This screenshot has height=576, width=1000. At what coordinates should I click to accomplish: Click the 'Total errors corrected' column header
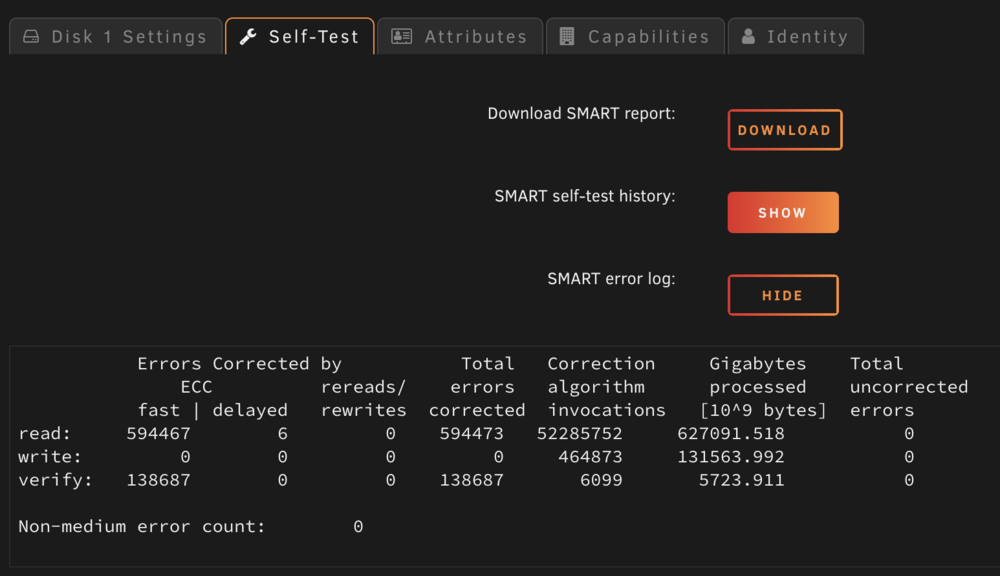click(x=477, y=387)
